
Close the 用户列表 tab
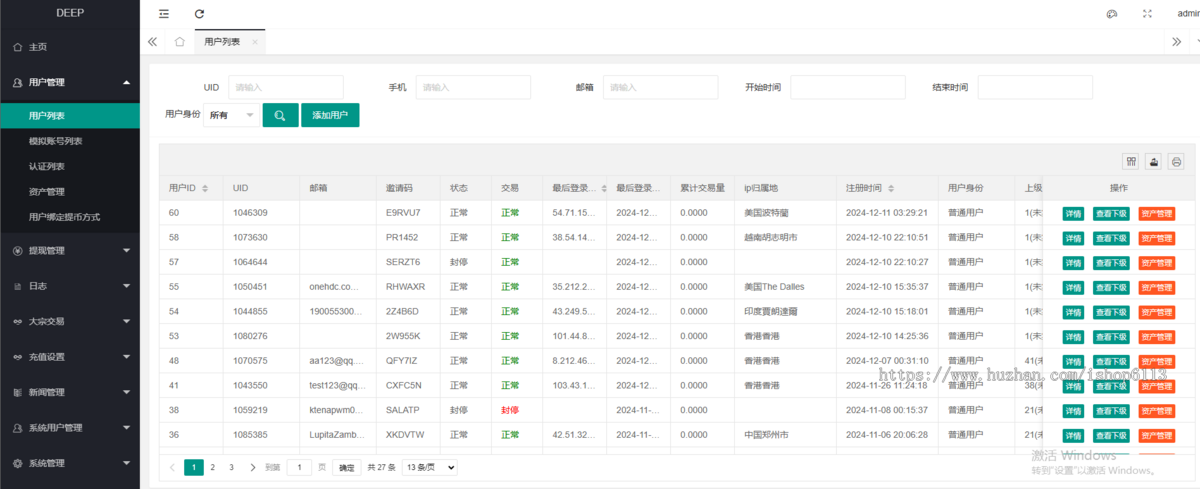click(x=255, y=42)
